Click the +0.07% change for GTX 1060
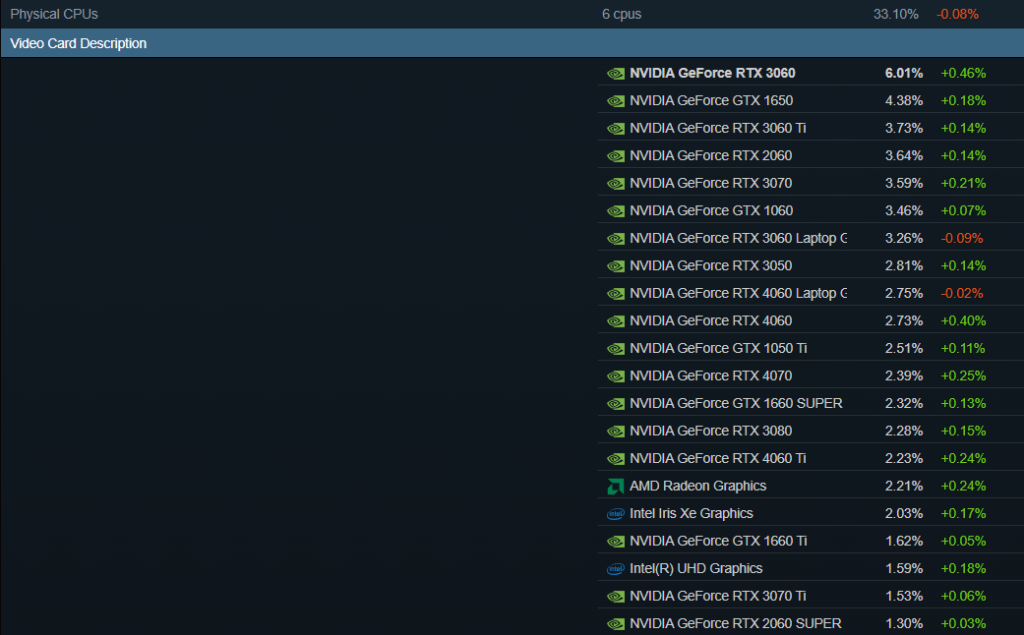This screenshot has width=1024, height=635. (963, 210)
